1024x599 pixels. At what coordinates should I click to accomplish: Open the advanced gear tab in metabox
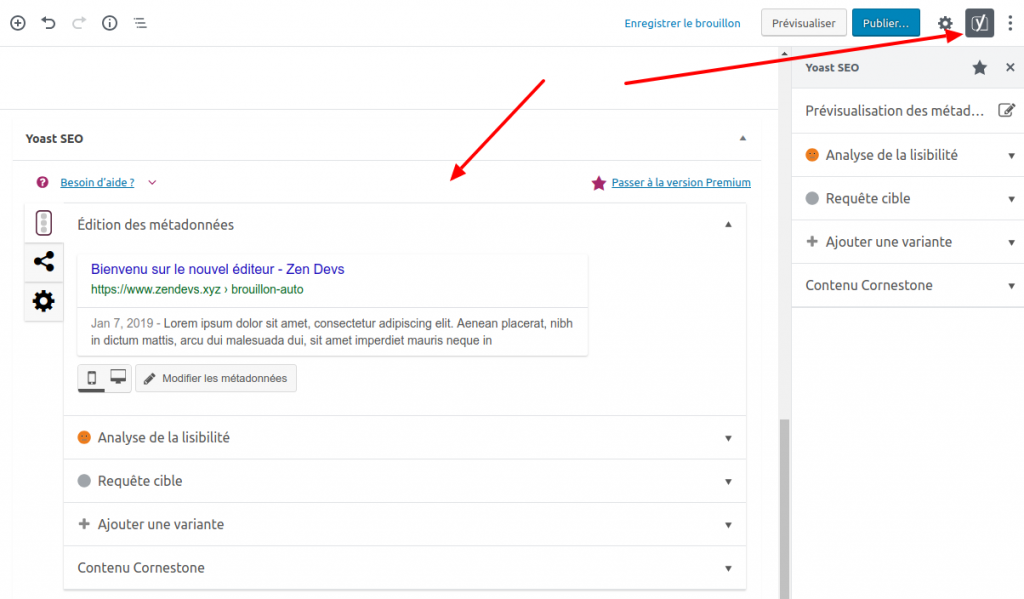point(44,301)
